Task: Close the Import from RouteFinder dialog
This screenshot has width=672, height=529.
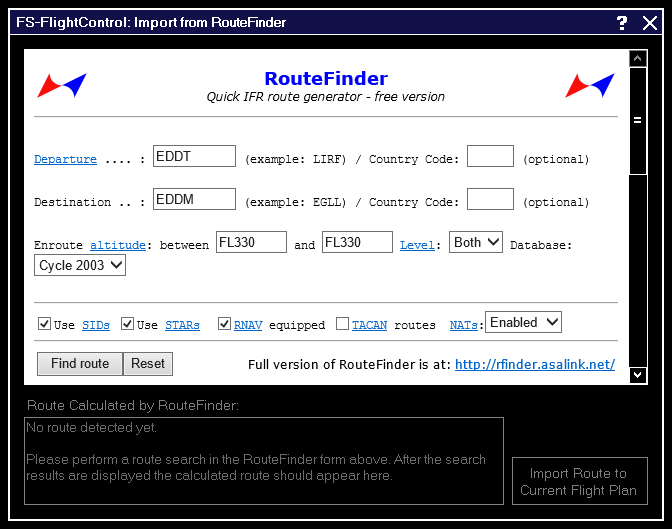Action: [650, 23]
